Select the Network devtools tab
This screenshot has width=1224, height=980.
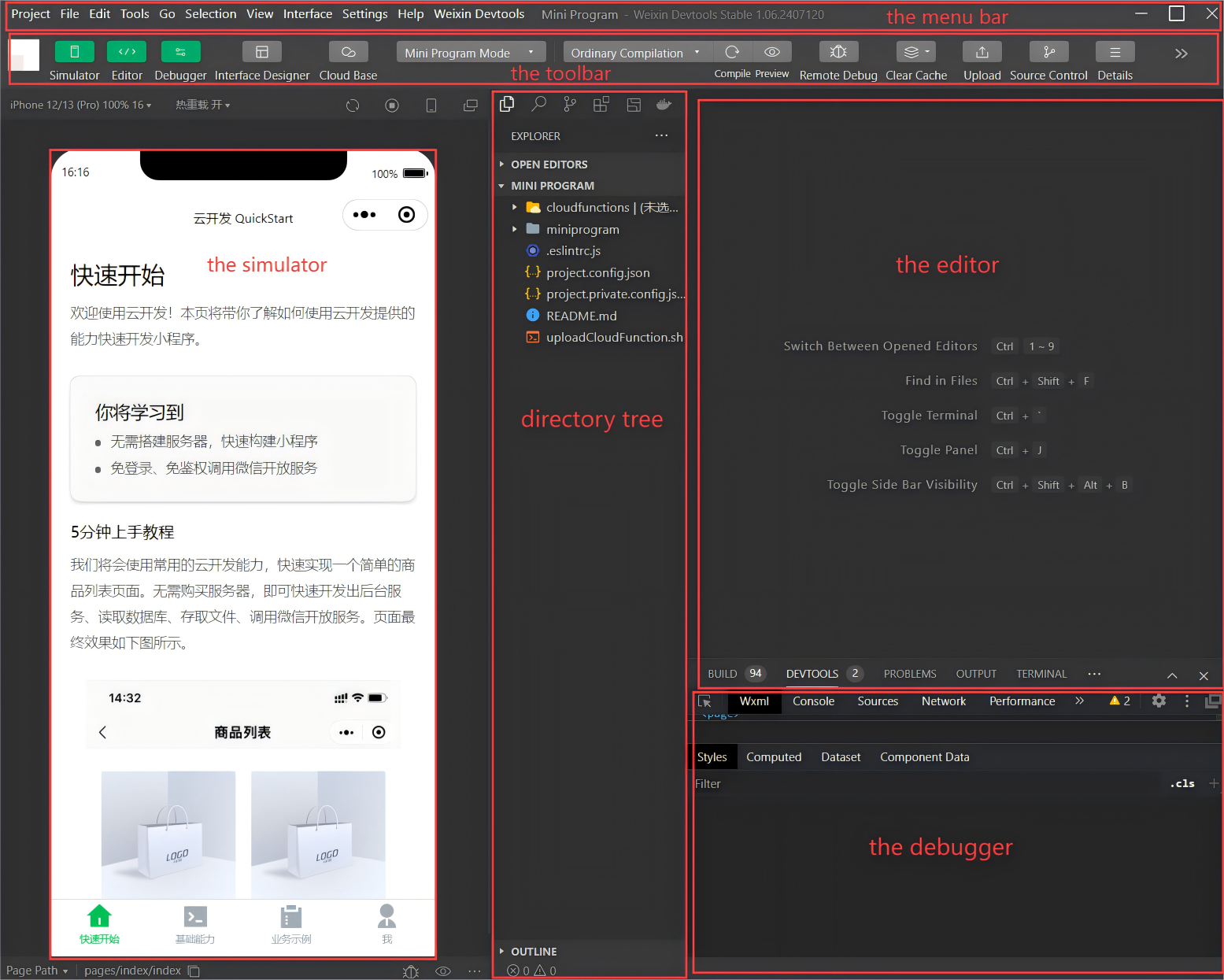tap(943, 701)
